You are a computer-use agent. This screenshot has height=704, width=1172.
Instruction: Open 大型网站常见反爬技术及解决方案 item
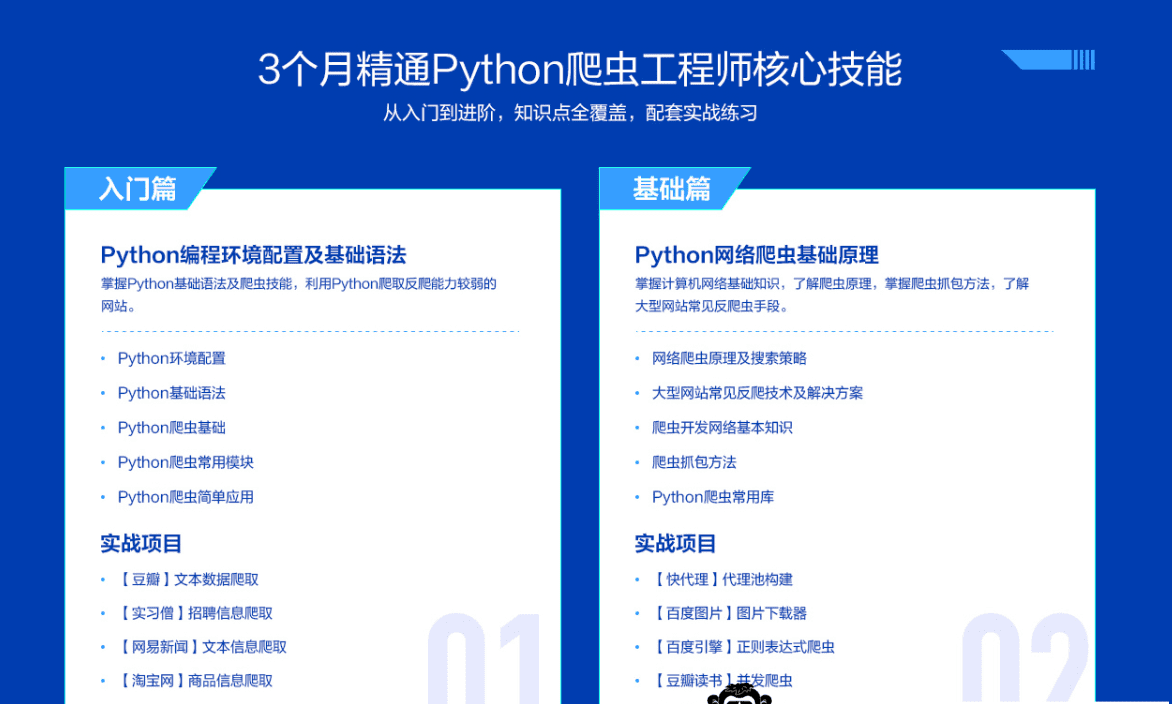pos(757,393)
